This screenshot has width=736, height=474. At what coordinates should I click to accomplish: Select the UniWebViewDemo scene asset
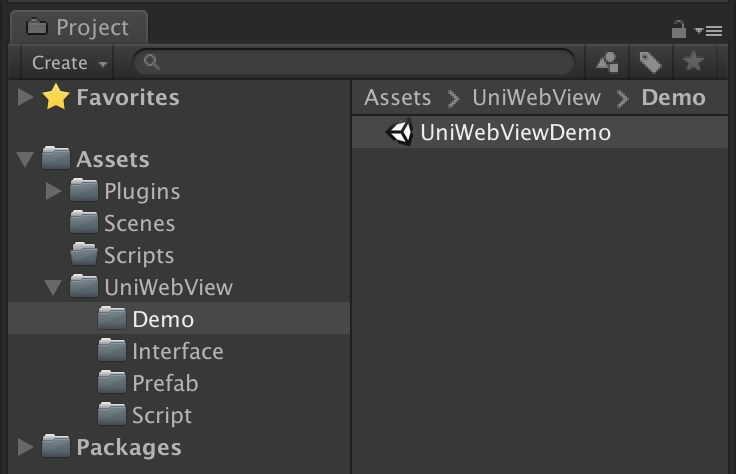click(514, 132)
